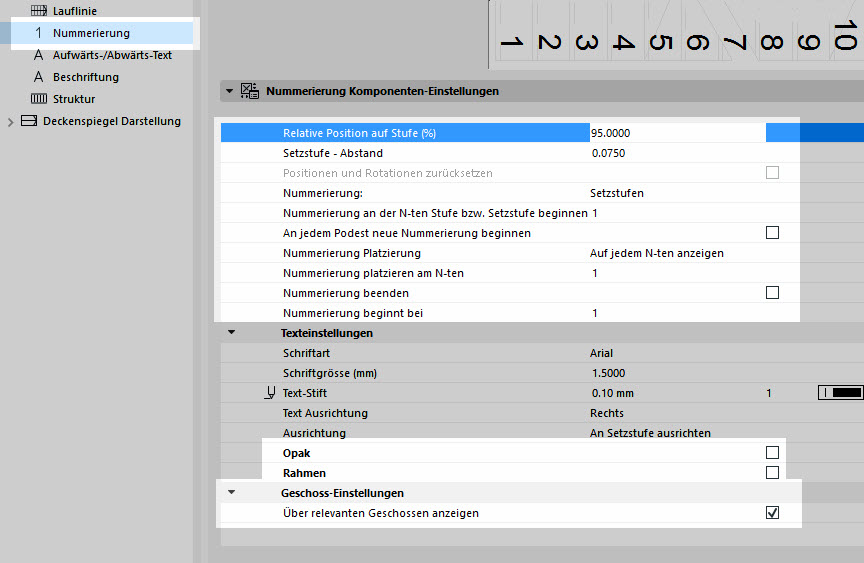Click the Texteinstellungen group header
Screen dimensions: 864x563
(x=327, y=333)
